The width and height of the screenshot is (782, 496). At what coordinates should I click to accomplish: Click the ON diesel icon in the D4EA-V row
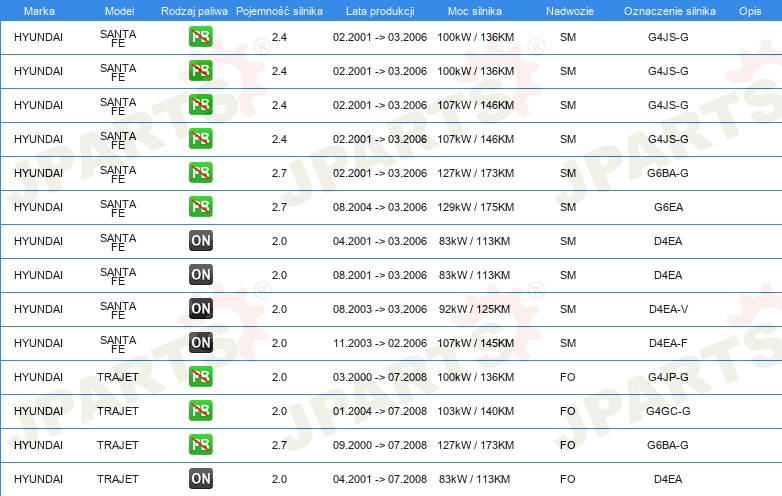201,309
